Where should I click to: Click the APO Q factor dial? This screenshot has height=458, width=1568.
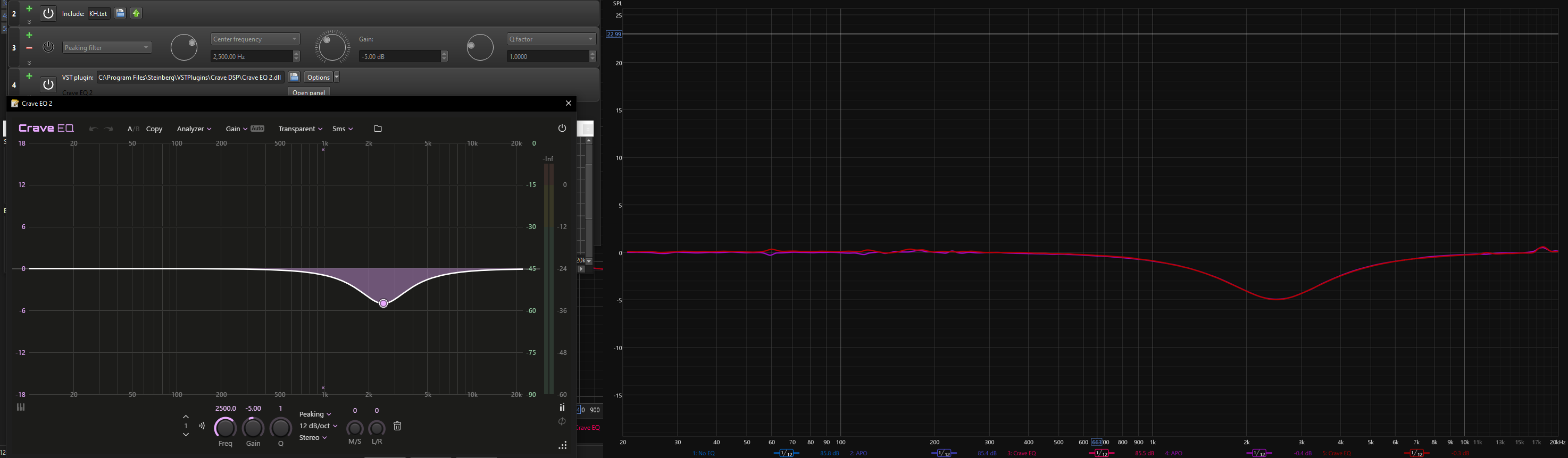coord(480,47)
